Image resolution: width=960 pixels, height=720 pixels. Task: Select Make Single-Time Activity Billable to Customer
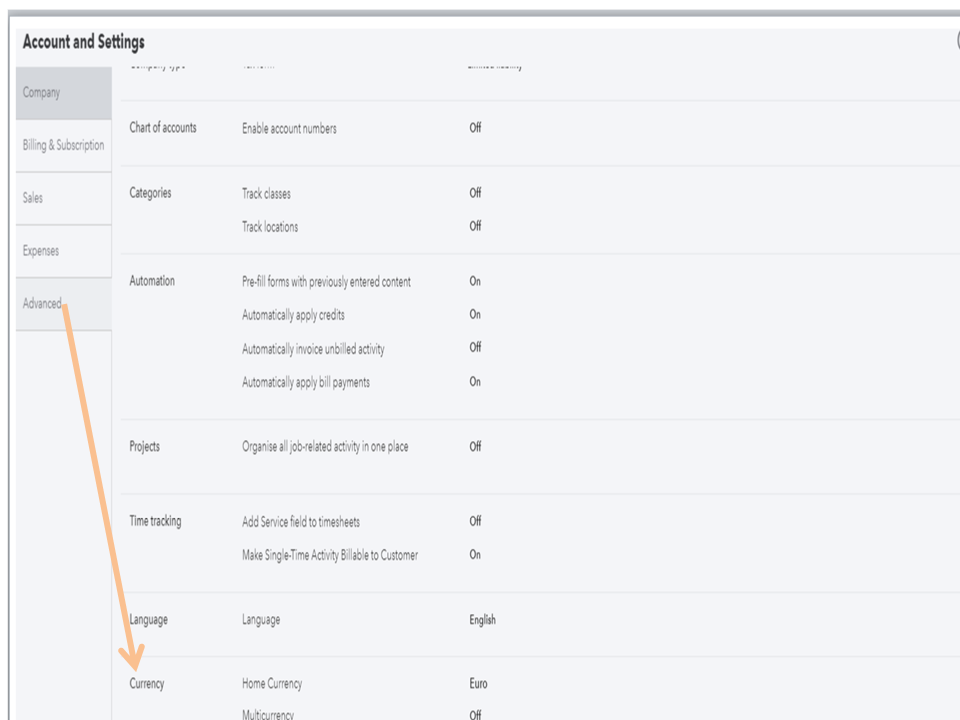coord(330,555)
